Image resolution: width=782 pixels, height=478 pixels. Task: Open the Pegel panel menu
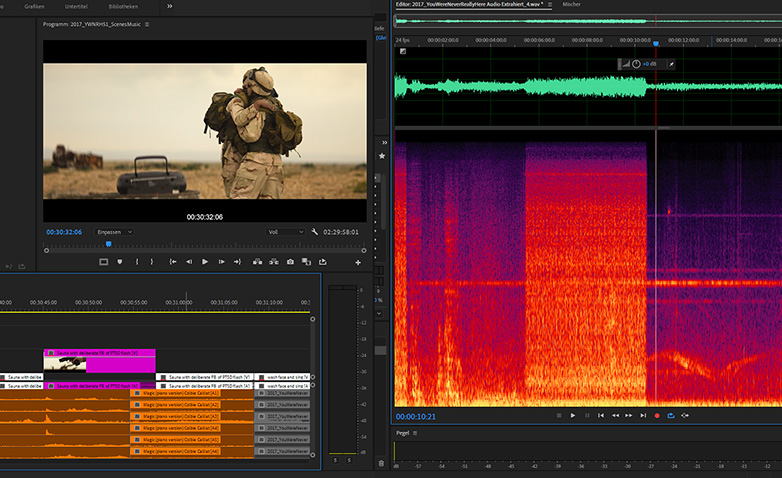pyautogui.click(x=415, y=433)
